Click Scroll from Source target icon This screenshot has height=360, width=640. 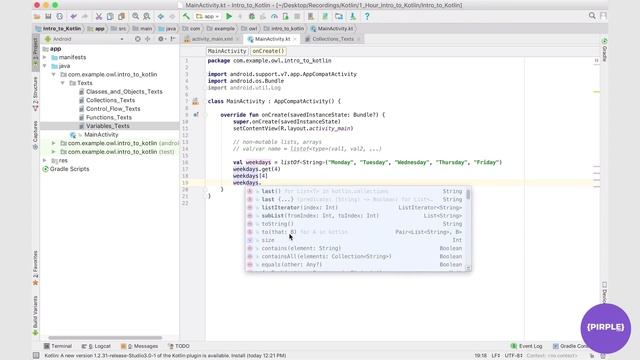pos(138,39)
